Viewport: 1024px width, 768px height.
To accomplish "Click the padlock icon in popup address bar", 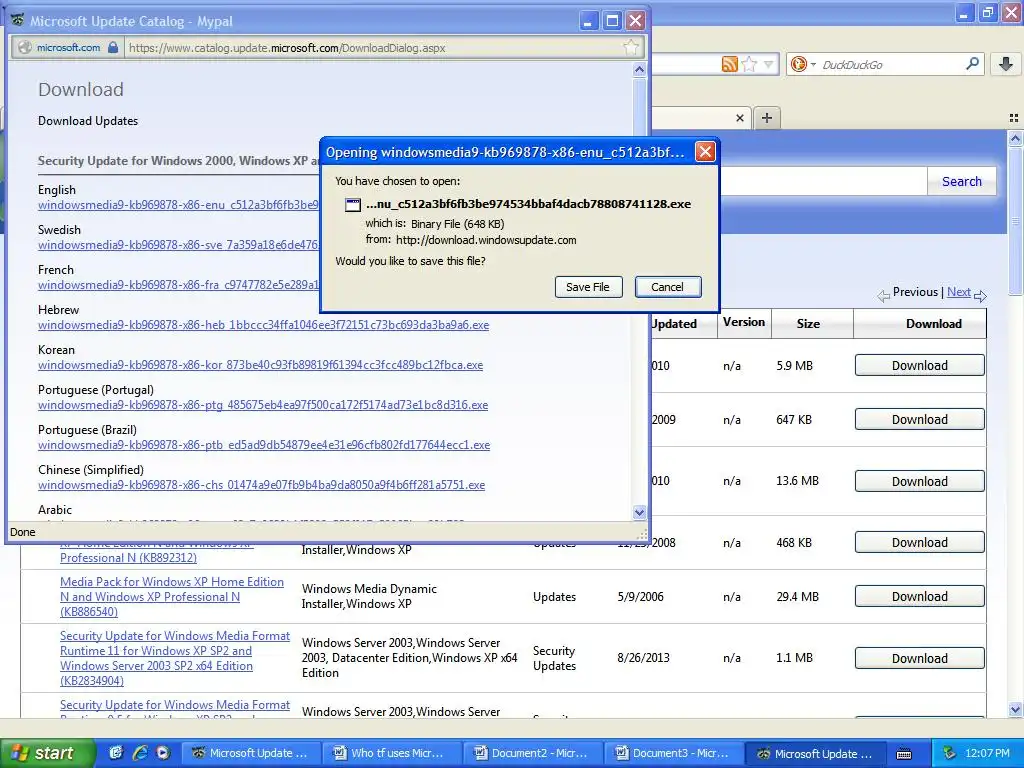I will pyautogui.click(x=113, y=47).
